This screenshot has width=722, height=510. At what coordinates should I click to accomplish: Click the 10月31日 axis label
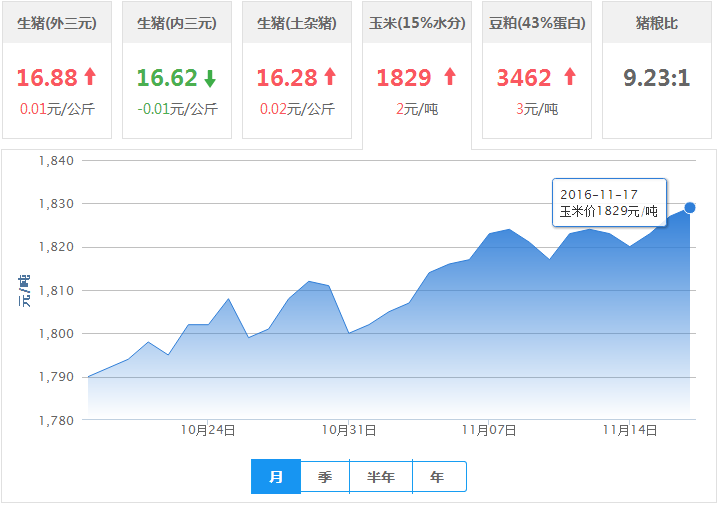click(349, 430)
